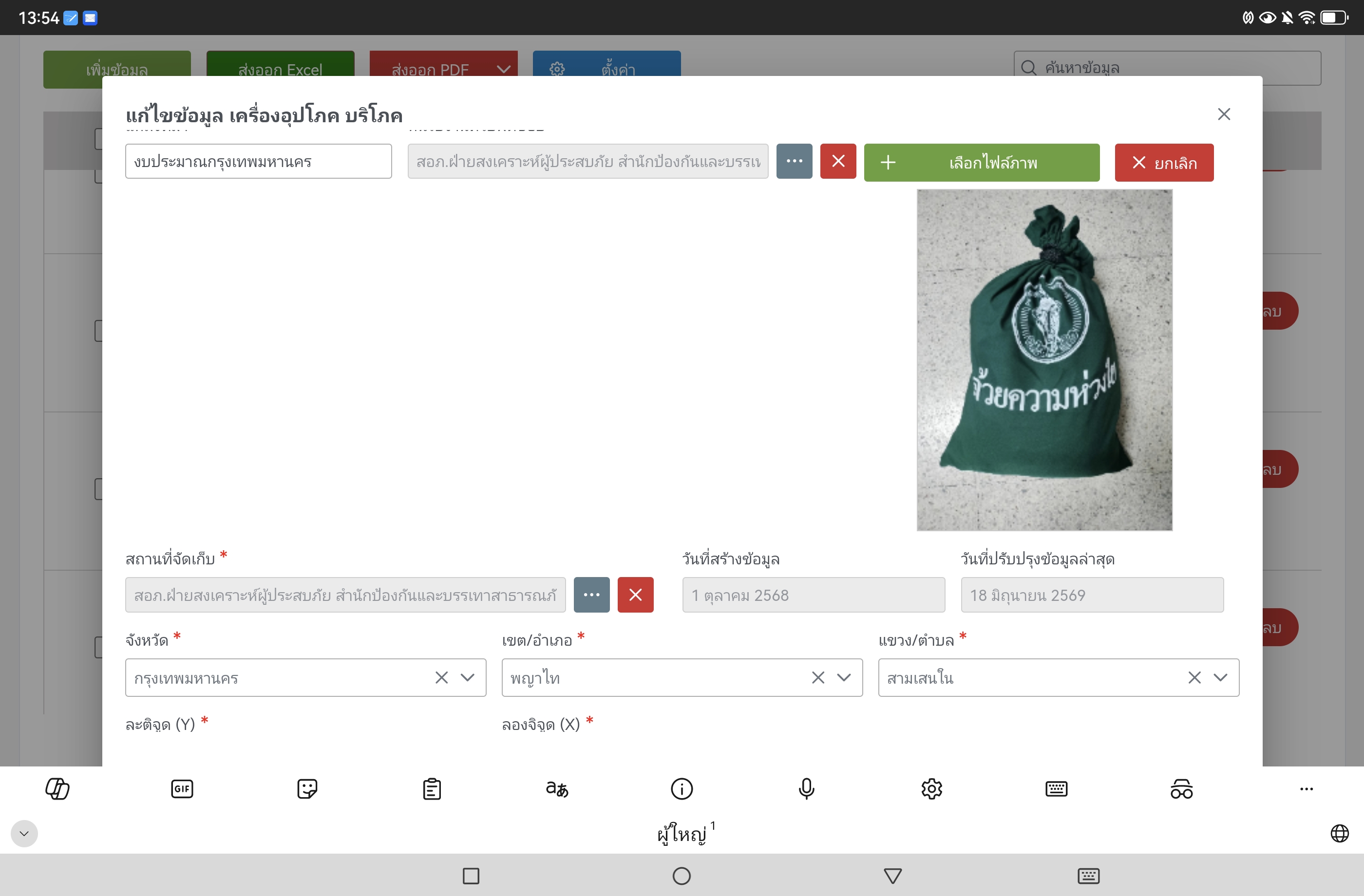Collapse the keyboard with the chevron-down button
The height and width of the screenshot is (896, 1364).
click(x=24, y=834)
